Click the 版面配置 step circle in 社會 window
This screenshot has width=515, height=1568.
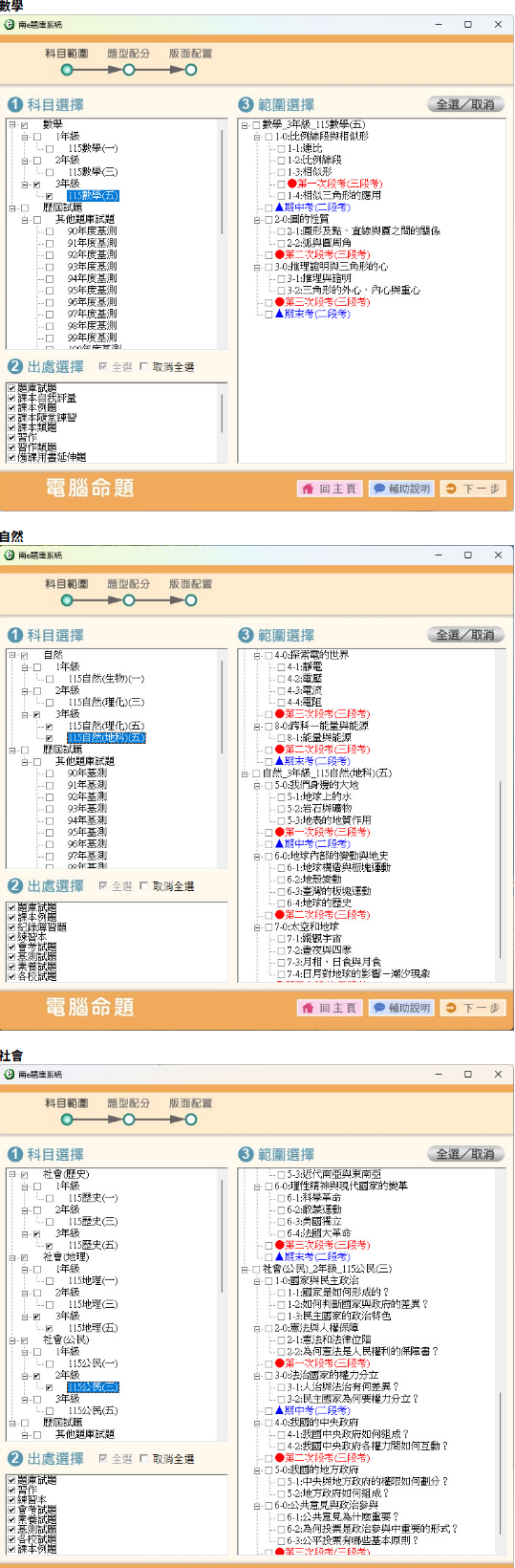191,1119
